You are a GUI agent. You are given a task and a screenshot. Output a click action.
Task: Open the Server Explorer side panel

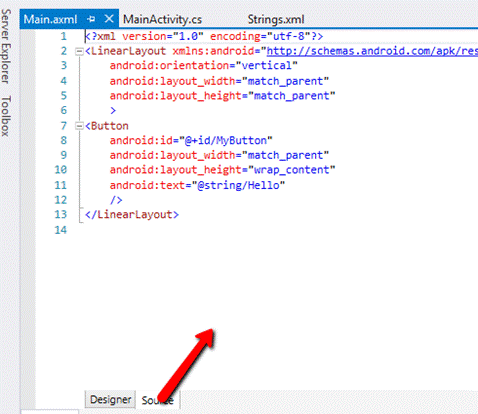tap(6, 46)
